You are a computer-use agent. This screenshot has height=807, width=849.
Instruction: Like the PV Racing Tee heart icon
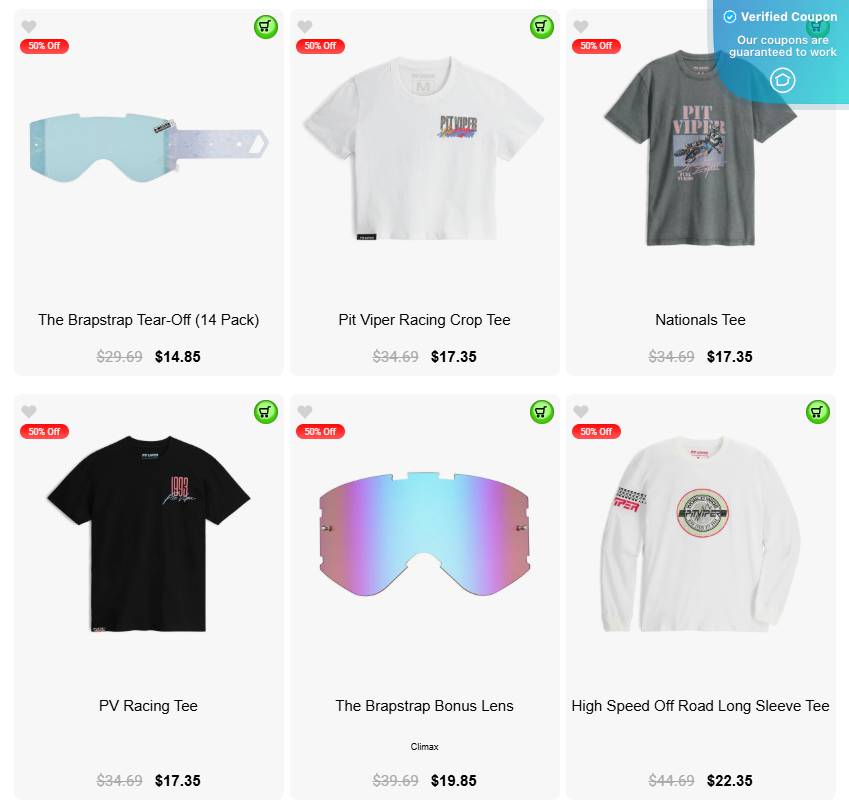pos(29,412)
